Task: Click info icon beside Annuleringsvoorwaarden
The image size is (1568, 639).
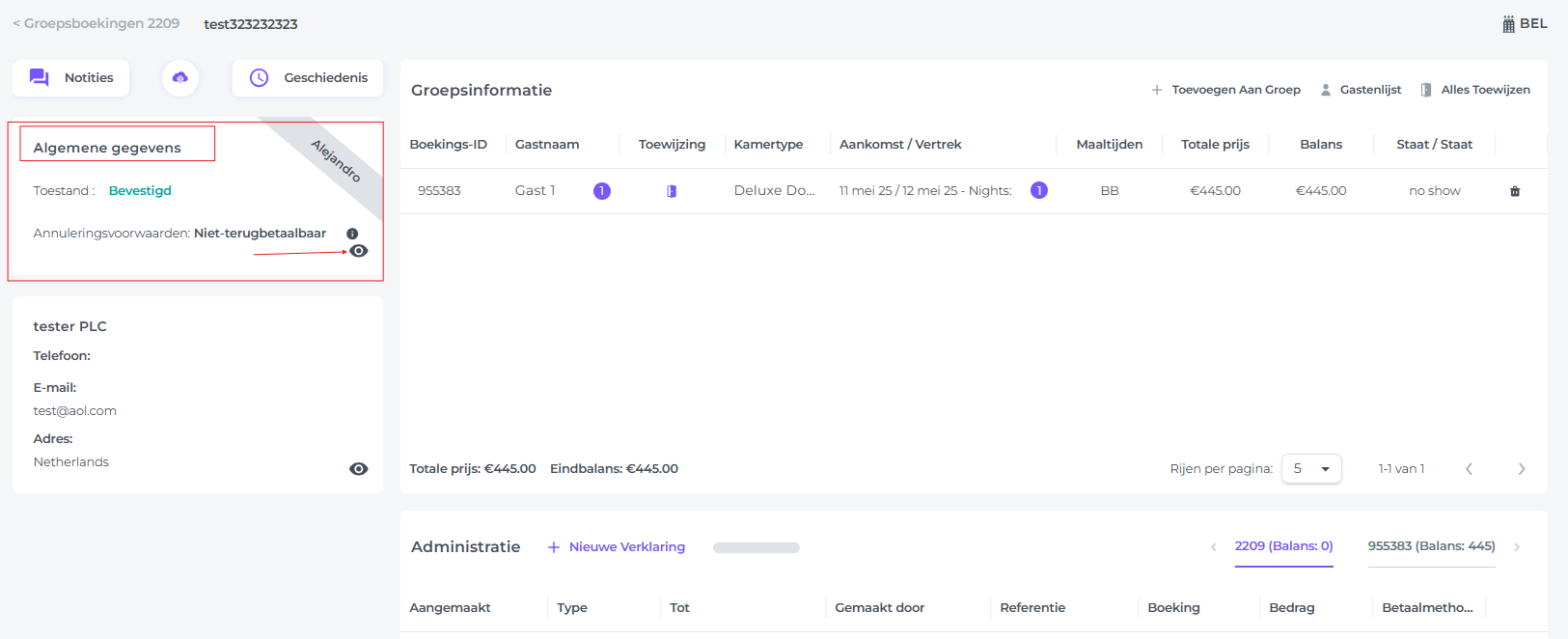Action: pos(352,234)
